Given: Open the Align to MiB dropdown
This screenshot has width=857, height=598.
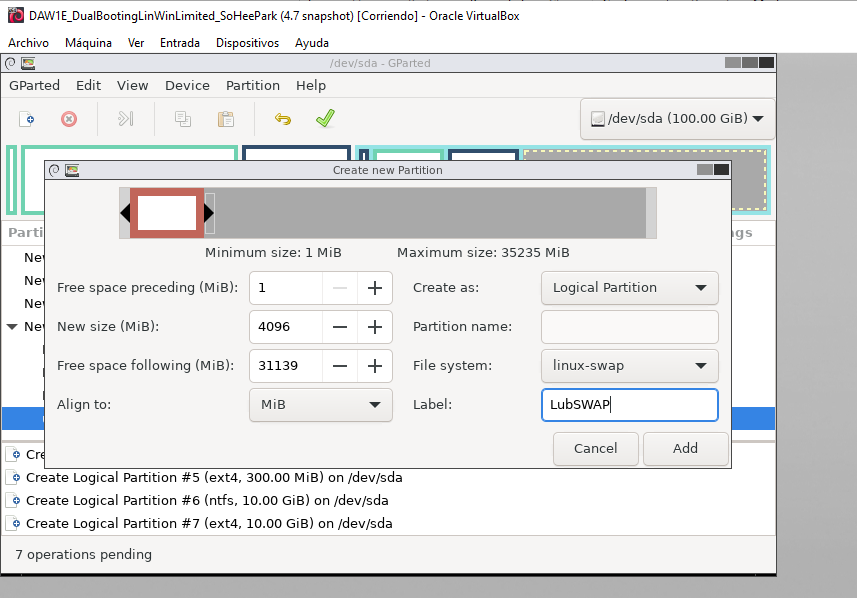Looking at the screenshot, I should click(x=321, y=405).
